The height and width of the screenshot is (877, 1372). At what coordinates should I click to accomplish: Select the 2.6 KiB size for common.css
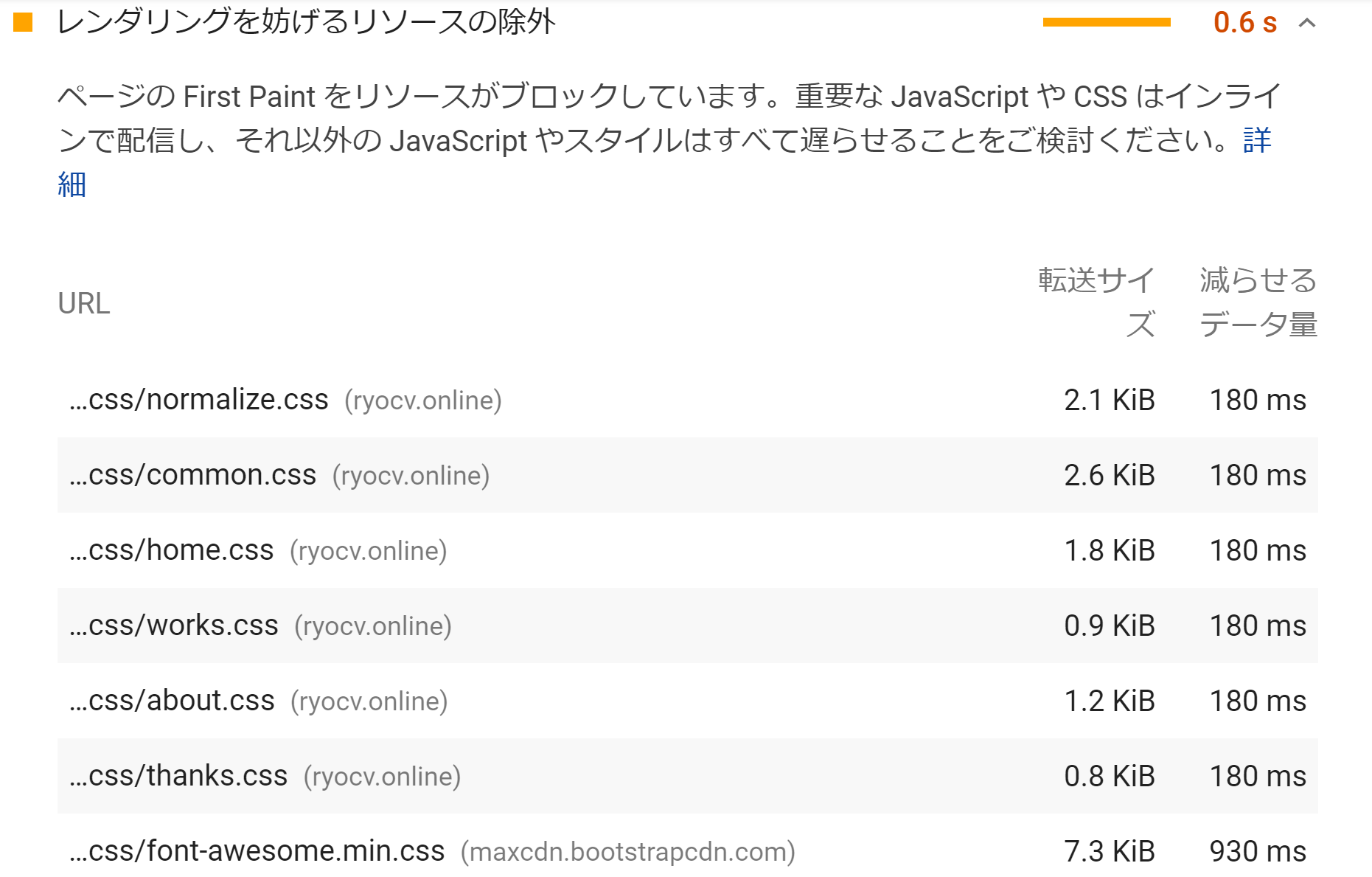[1110, 475]
